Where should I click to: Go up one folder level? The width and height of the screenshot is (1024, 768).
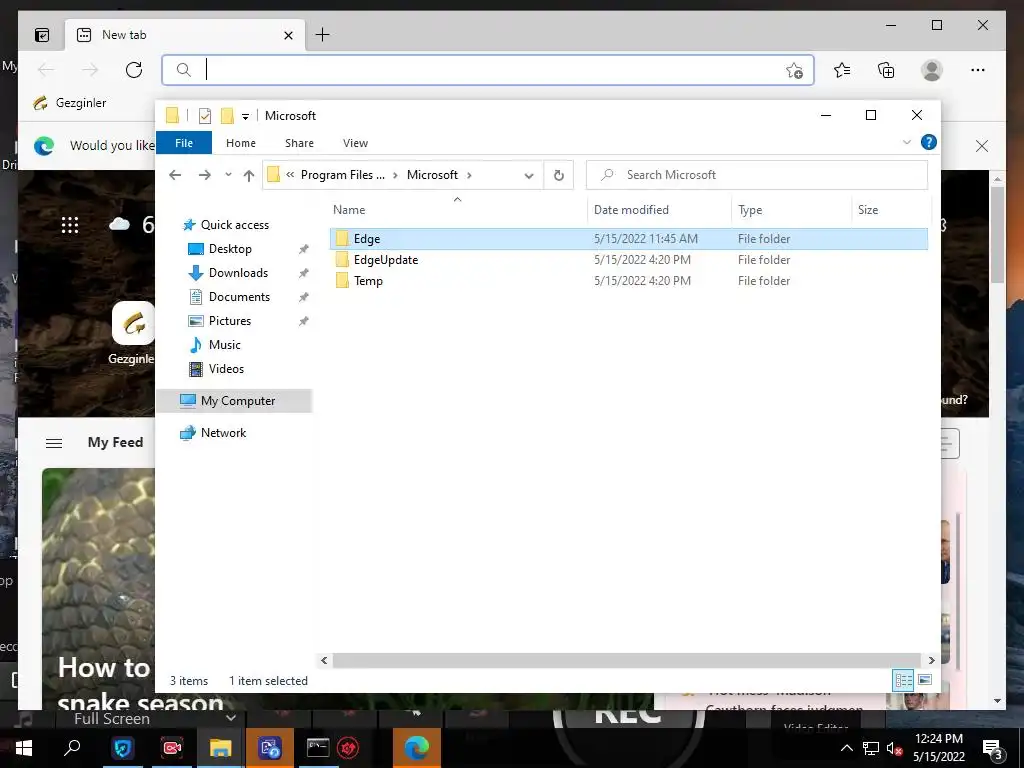point(249,175)
